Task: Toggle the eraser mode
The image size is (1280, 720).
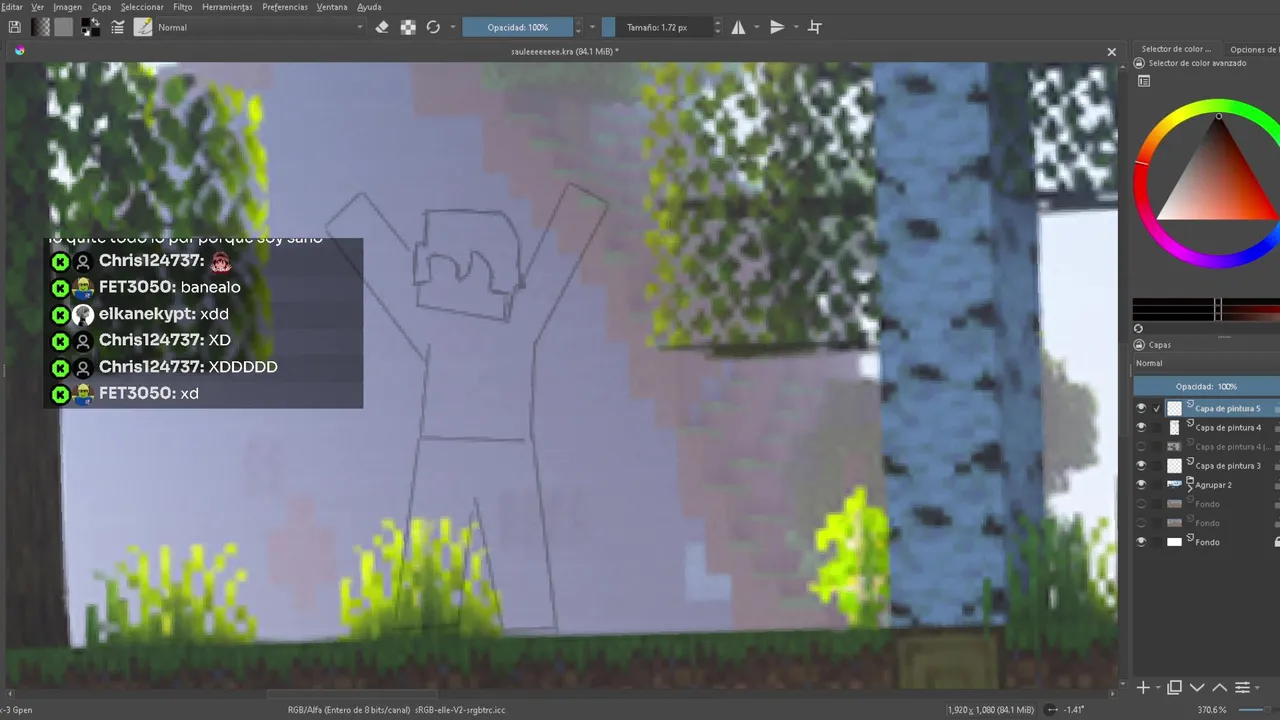Action: tap(381, 27)
